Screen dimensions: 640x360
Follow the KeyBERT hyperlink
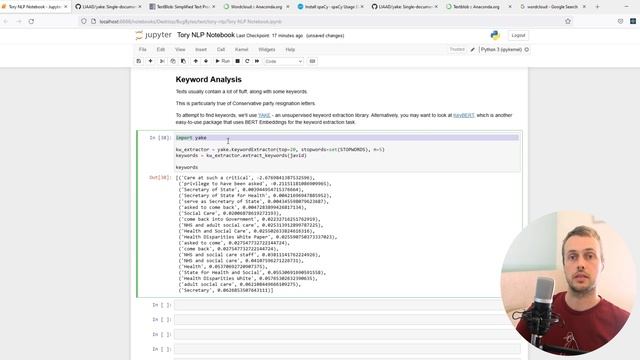click(x=464, y=116)
